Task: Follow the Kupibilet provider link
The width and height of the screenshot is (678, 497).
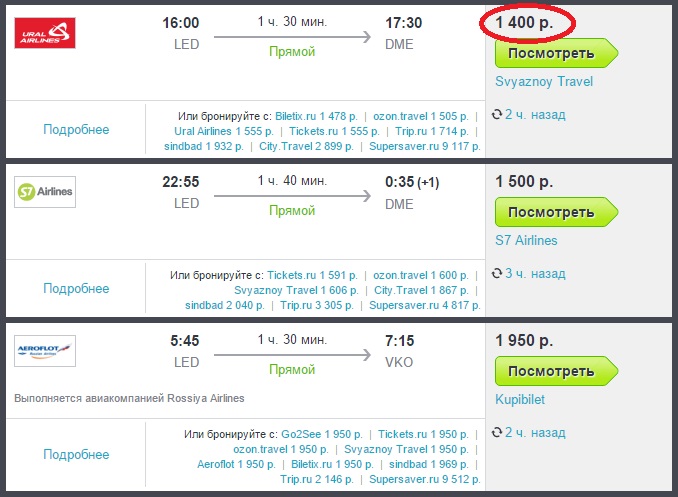Action: 520,399
